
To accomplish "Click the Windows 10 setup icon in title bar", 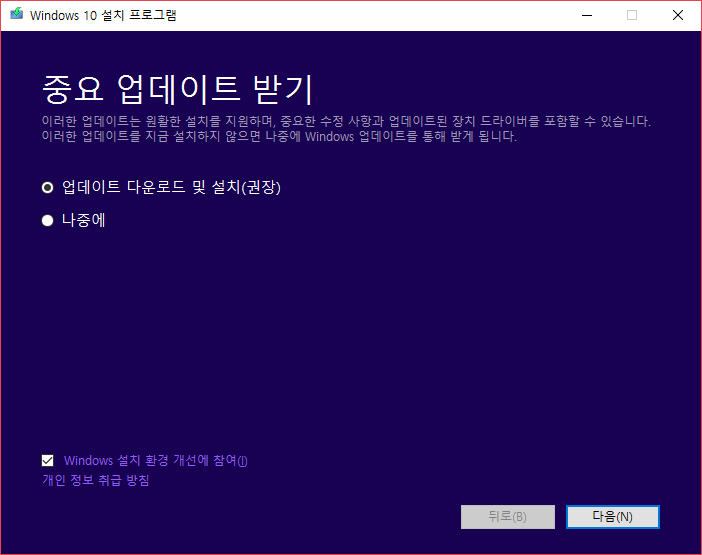I will click(x=17, y=14).
